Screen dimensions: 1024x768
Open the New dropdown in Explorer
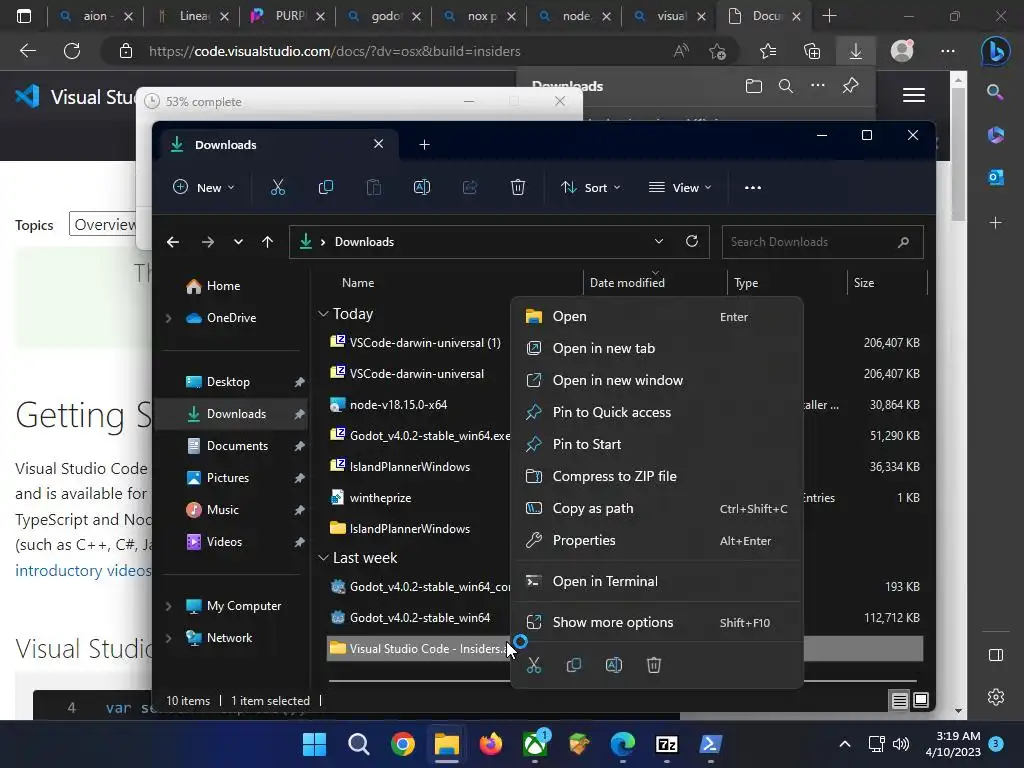click(203, 187)
